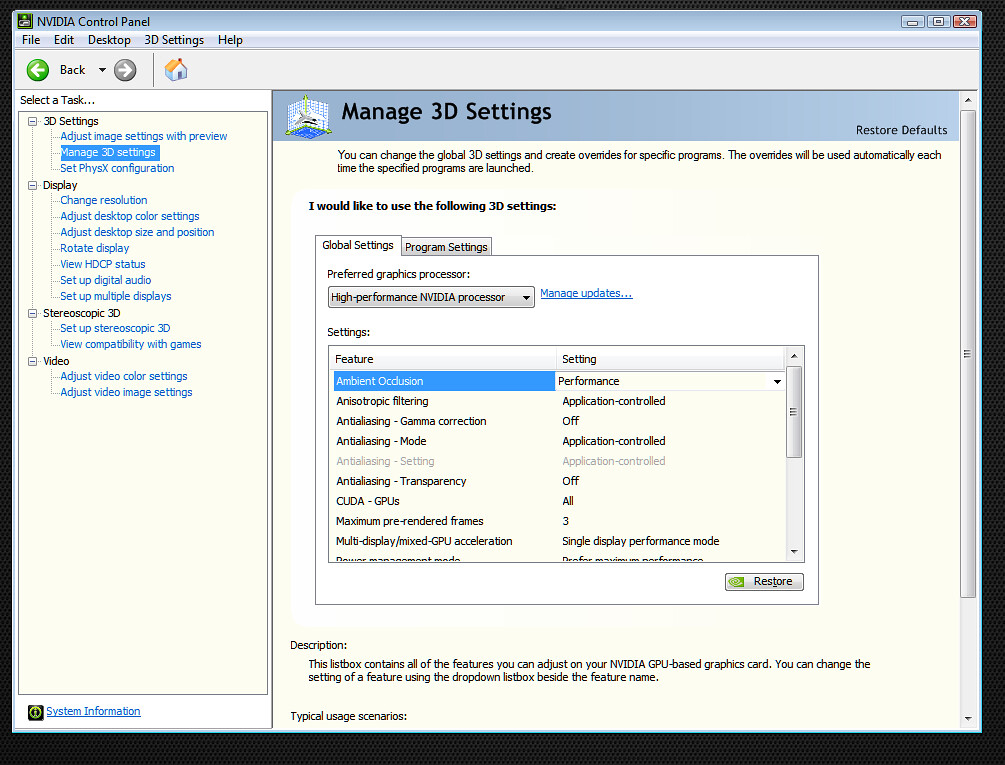Click the Manage updates link
The height and width of the screenshot is (765, 1005).
(x=586, y=293)
